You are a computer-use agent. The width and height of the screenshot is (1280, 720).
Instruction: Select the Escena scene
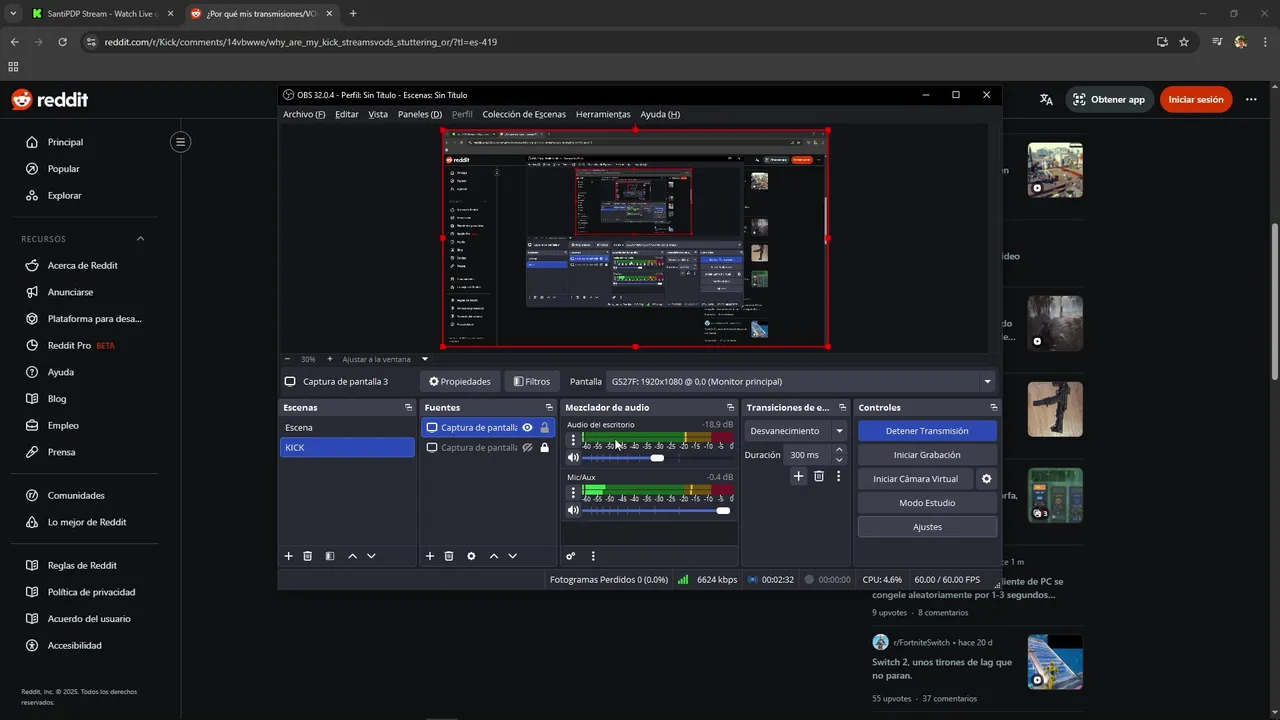coord(347,427)
